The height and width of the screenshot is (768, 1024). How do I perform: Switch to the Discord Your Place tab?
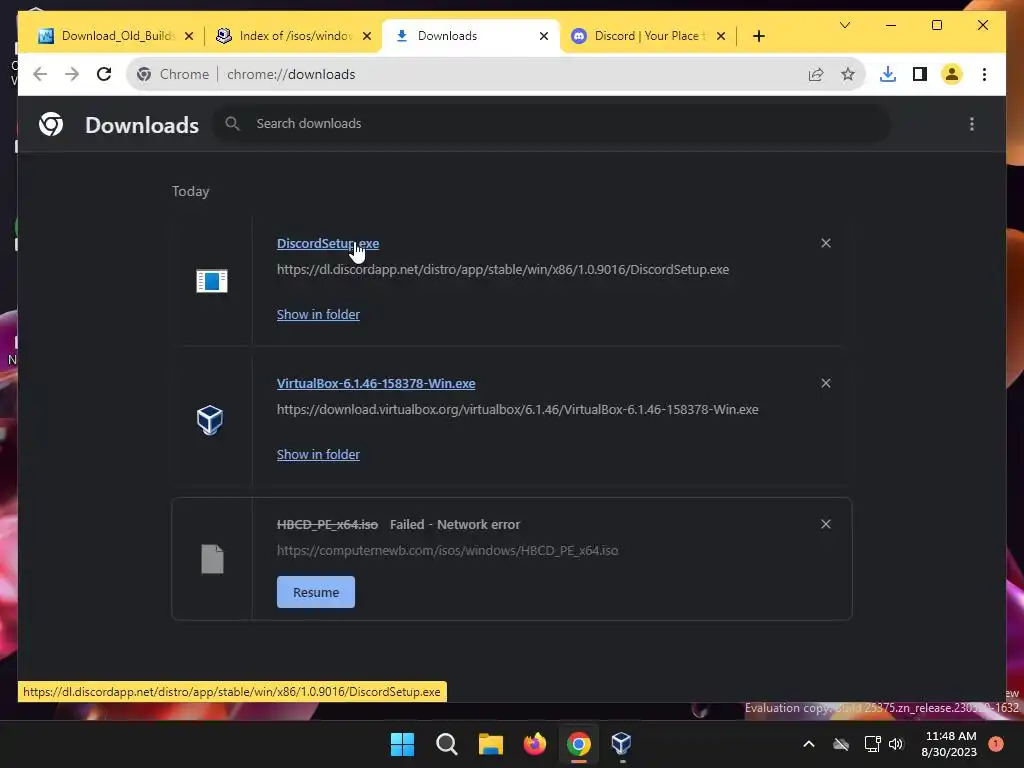click(649, 36)
